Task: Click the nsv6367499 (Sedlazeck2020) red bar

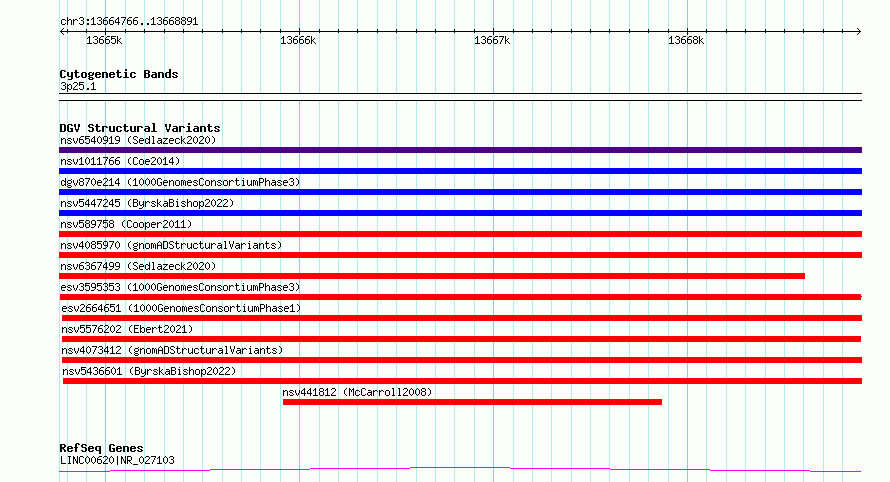Action: (x=432, y=276)
